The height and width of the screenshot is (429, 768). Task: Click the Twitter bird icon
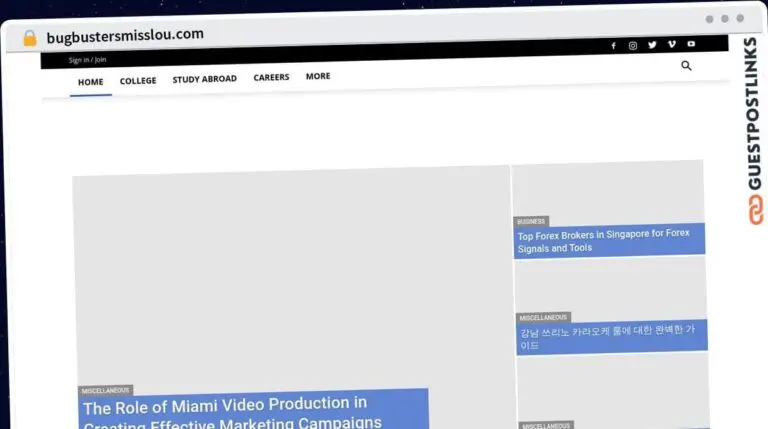(652, 45)
